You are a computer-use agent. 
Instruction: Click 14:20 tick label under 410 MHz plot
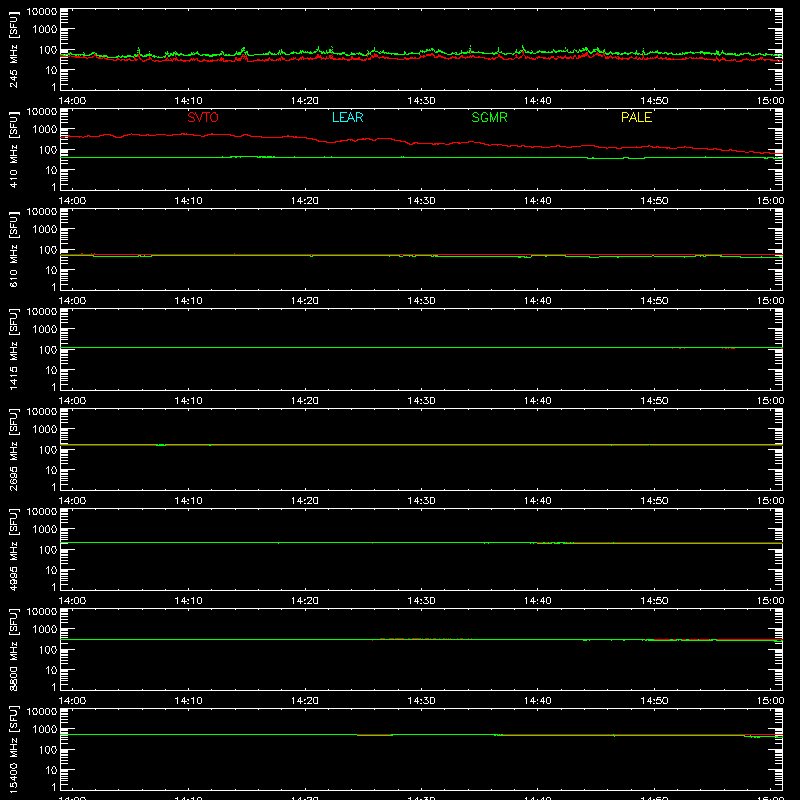click(305, 201)
